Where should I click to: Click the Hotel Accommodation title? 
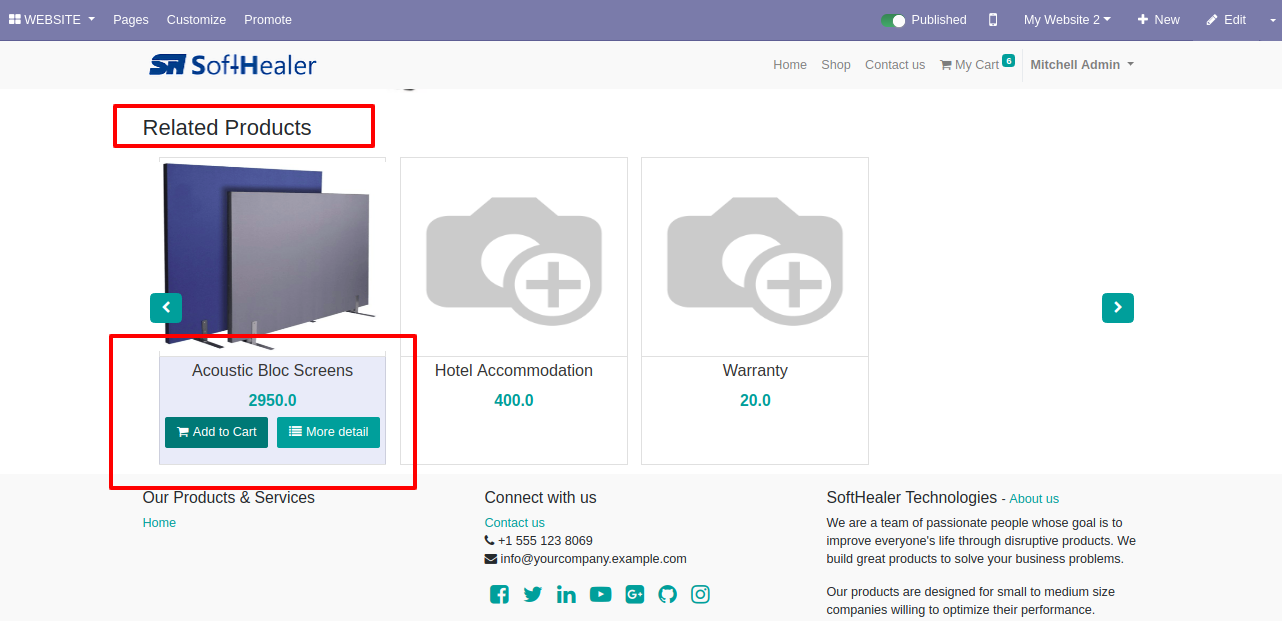click(514, 371)
